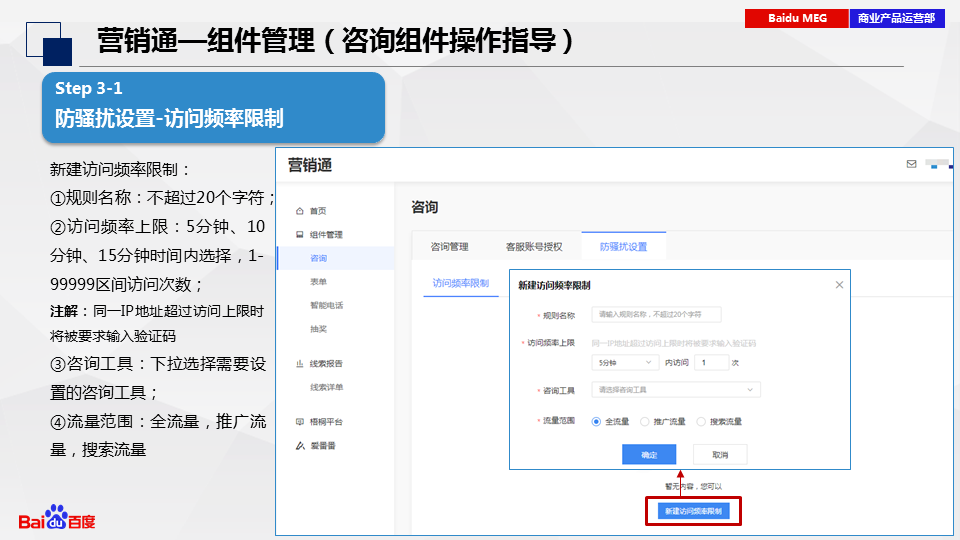Image resolution: width=960 pixels, height=540 pixels.
Task: Open the mail envelope icon in header
Action: click(x=911, y=163)
